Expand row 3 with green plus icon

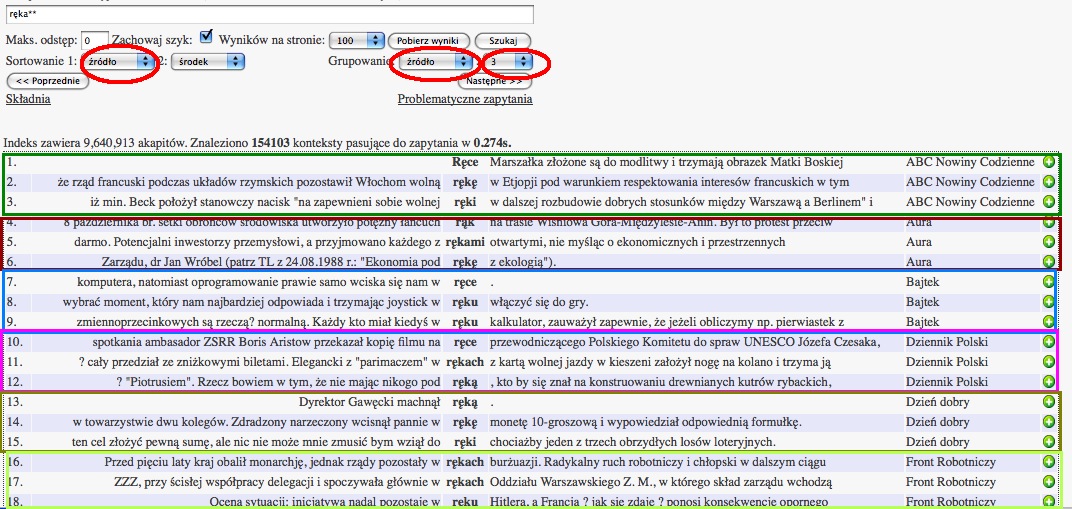(1048, 202)
